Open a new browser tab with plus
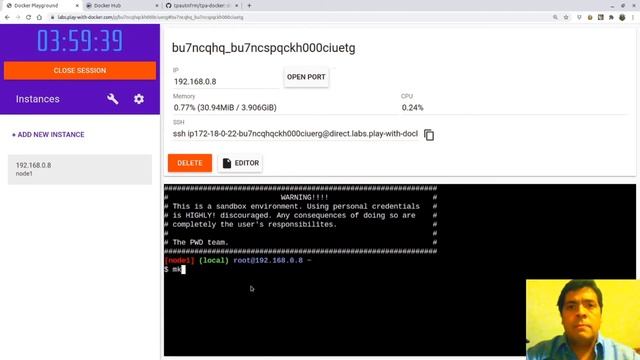Viewport: 640px width, 360px height. (x=249, y=6)
